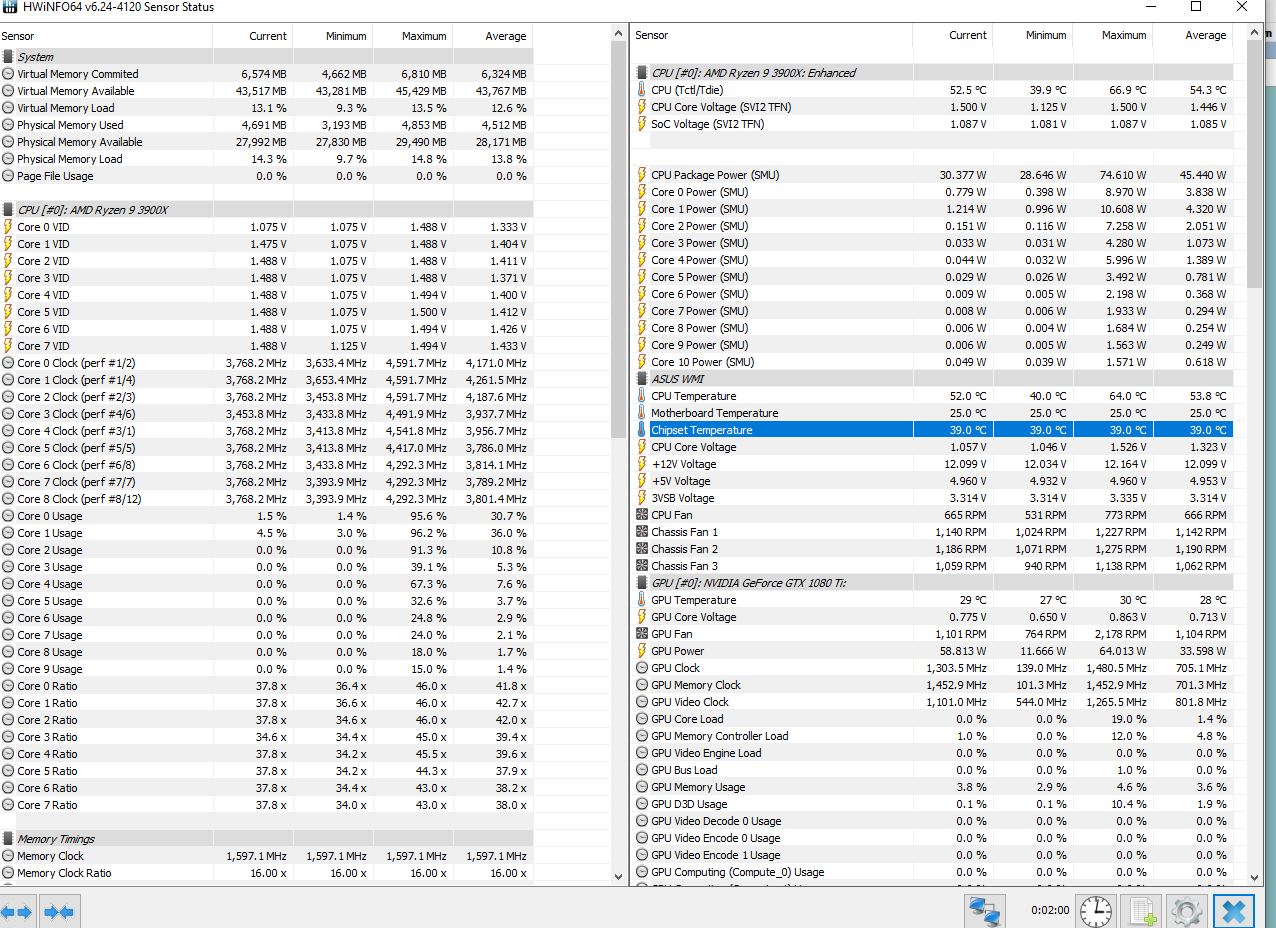Click left panel scrollbar up arrow
Viewport: 1276px width, 928px height.
tap(619, 34)
